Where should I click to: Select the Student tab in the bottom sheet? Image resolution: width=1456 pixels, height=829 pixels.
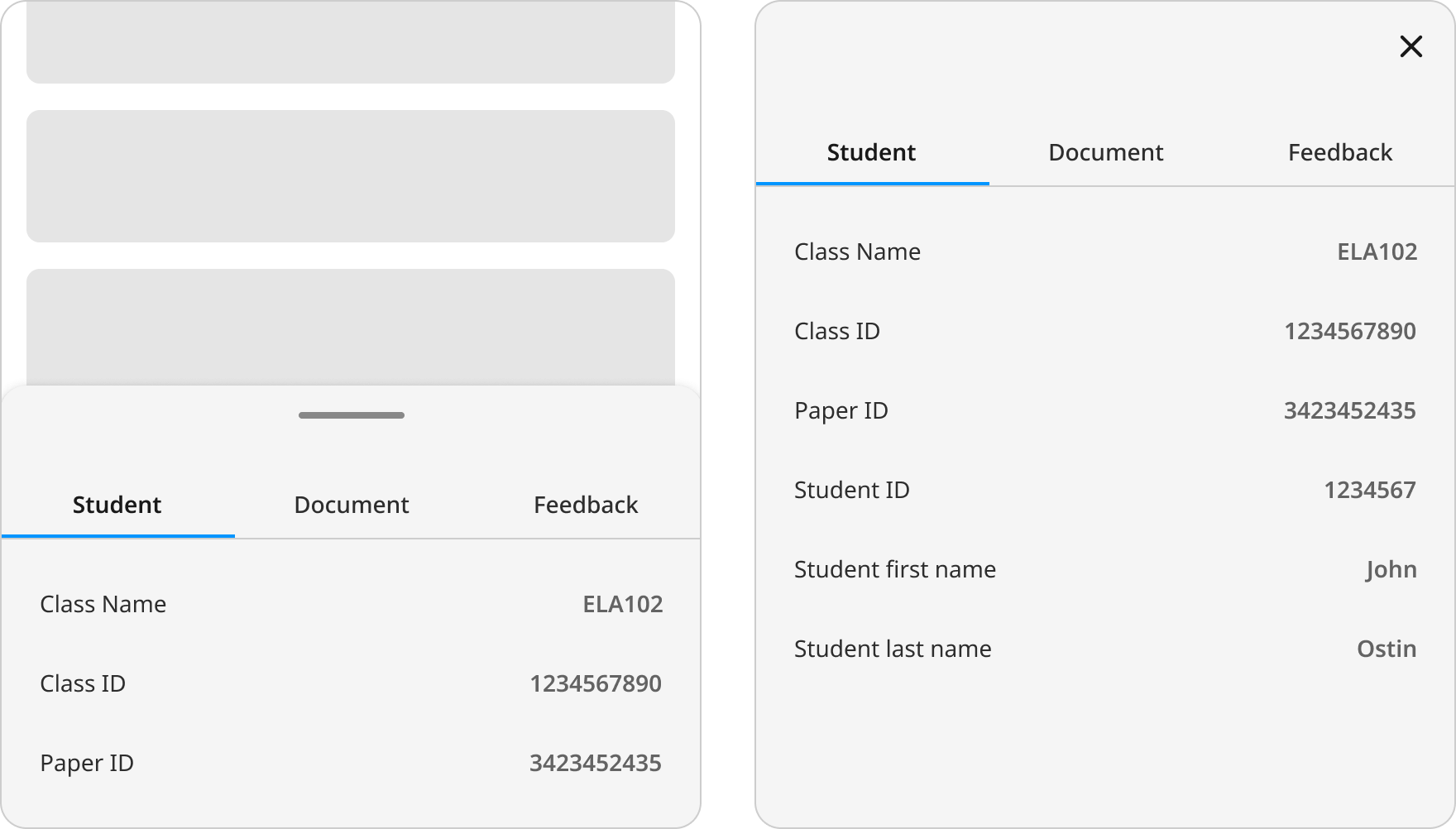tap(117, 505)
